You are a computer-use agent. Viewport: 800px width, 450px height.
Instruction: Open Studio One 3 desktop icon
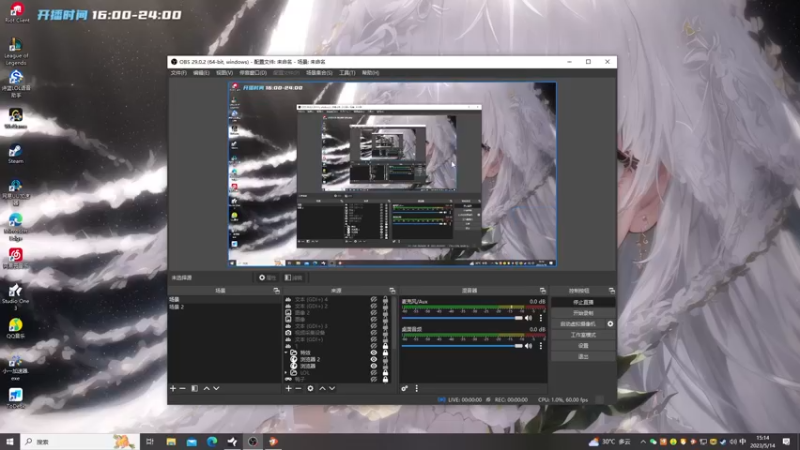(15, 296)
